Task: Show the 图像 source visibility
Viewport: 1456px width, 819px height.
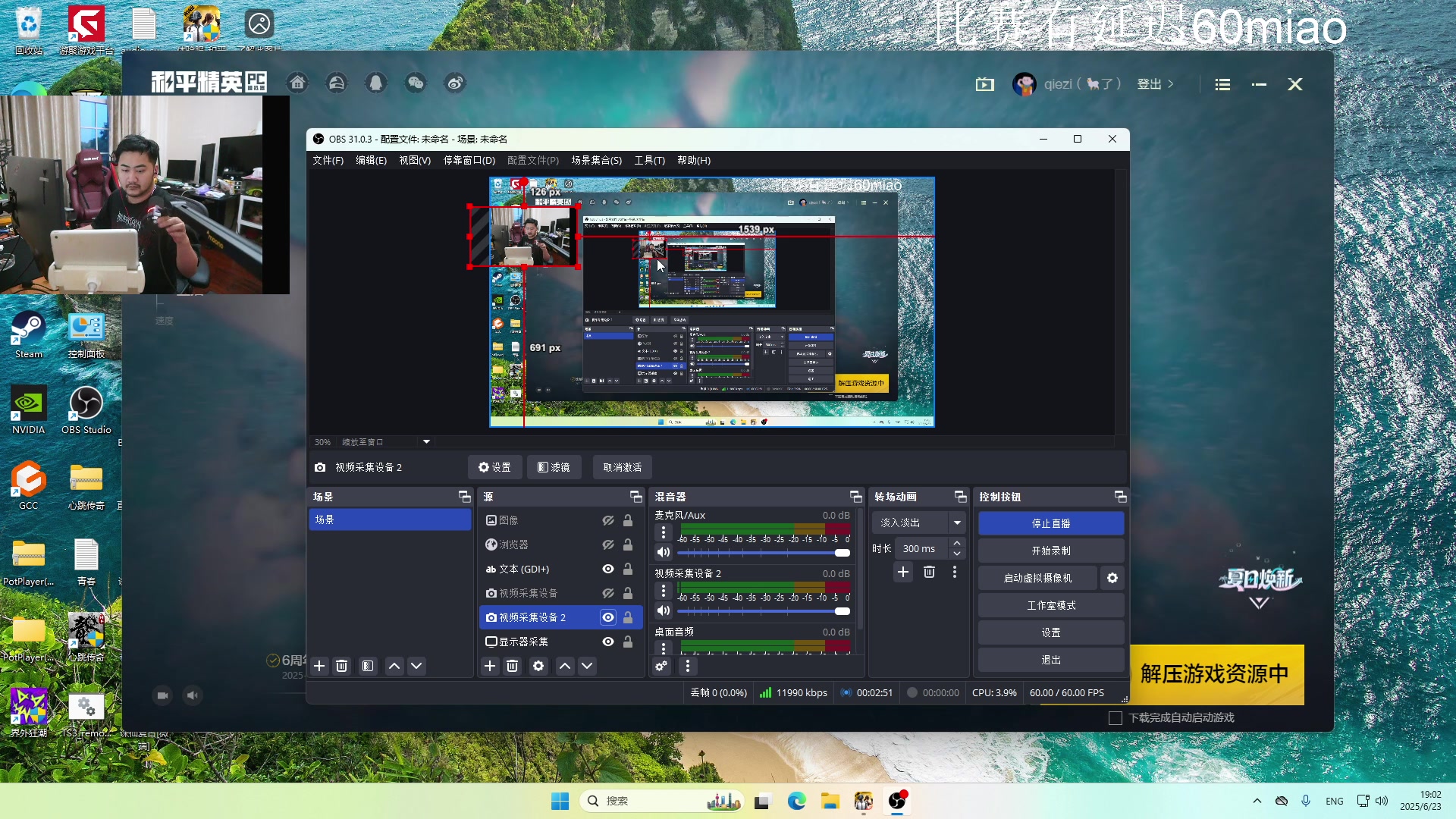Action: click(x=608, y=520)
